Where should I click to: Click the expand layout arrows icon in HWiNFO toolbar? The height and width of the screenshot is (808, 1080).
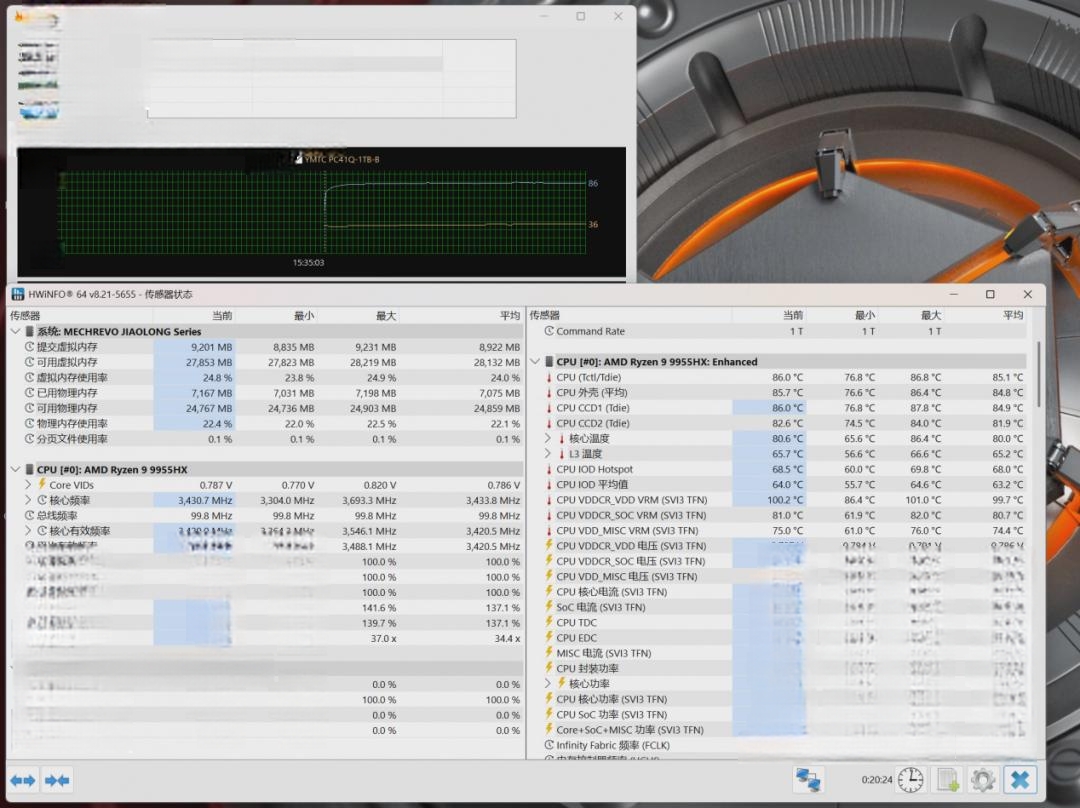coord(23,780)
